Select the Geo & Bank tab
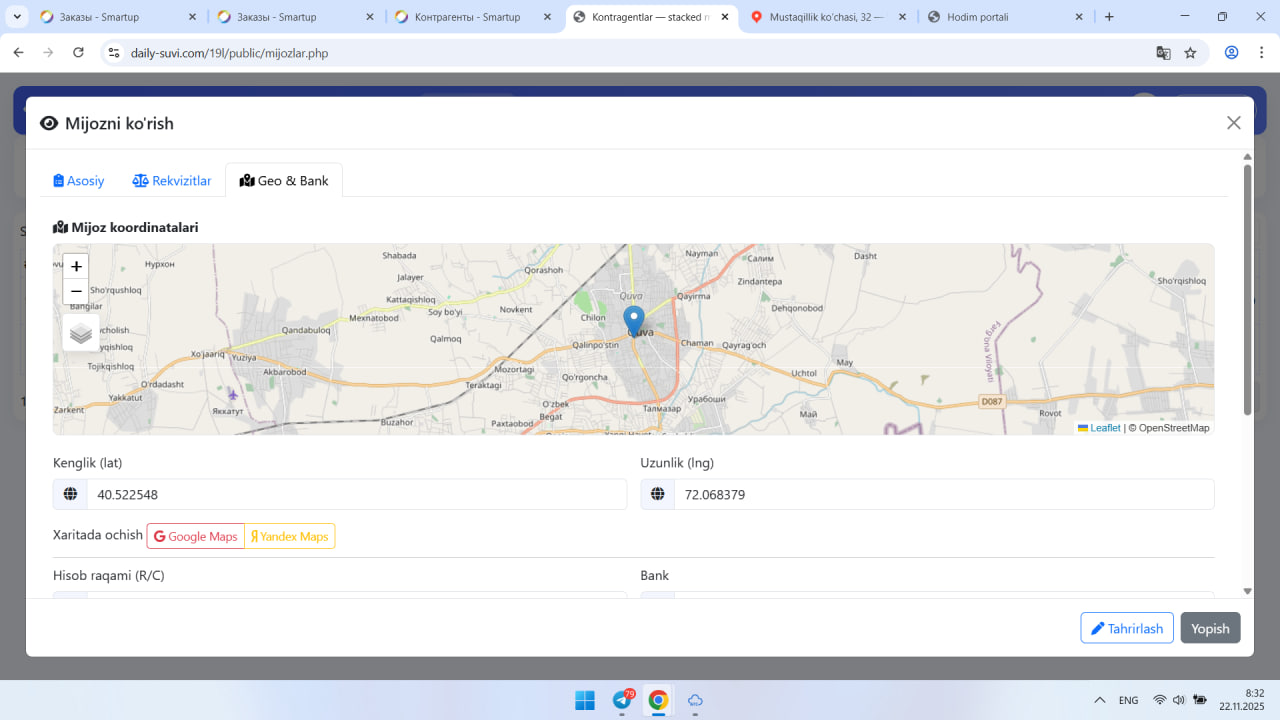Image resolution: width=1280 pixels, height=720 pixels. tap(284, 181)
